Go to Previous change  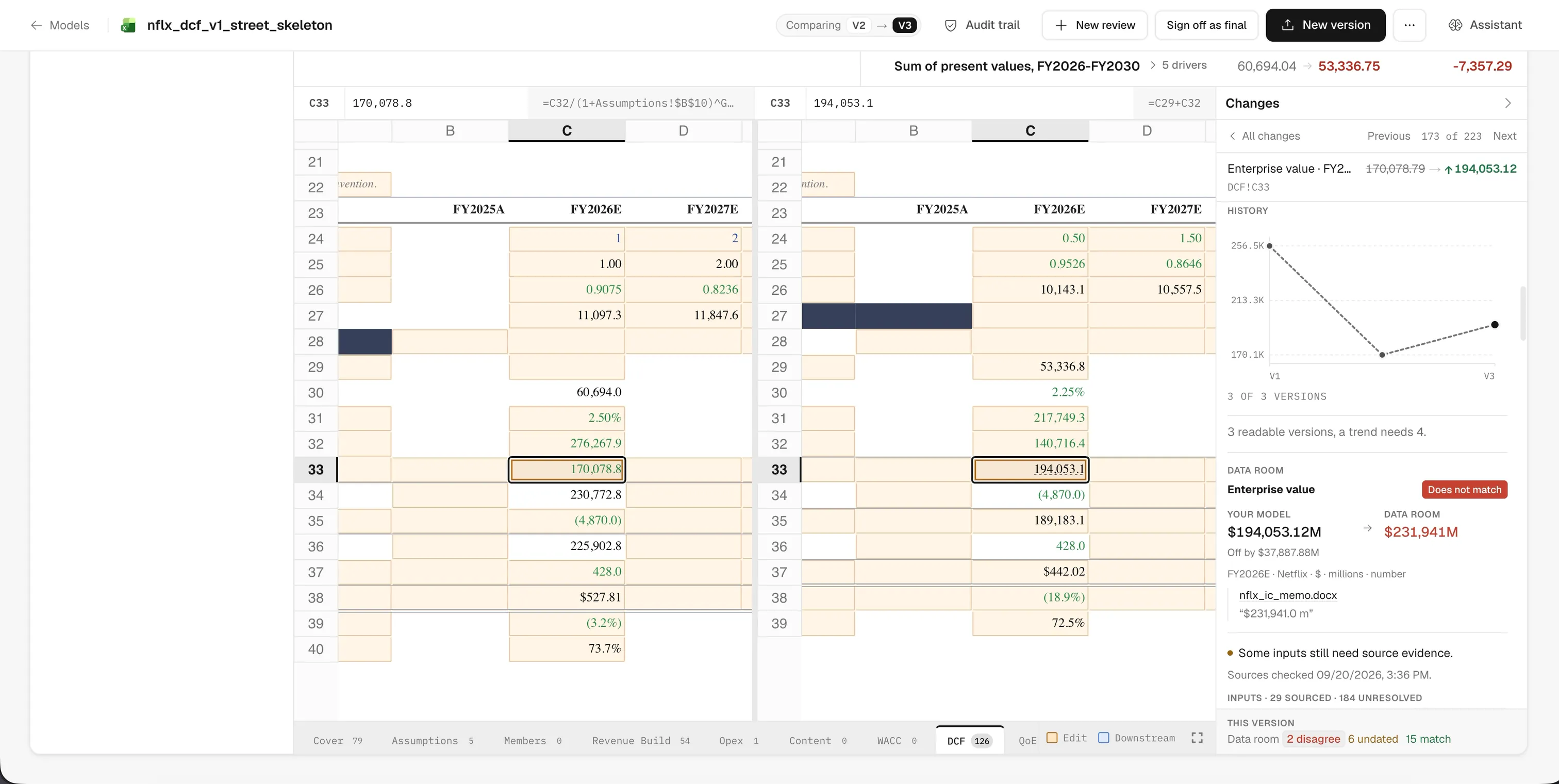[x=1388, y=136]
